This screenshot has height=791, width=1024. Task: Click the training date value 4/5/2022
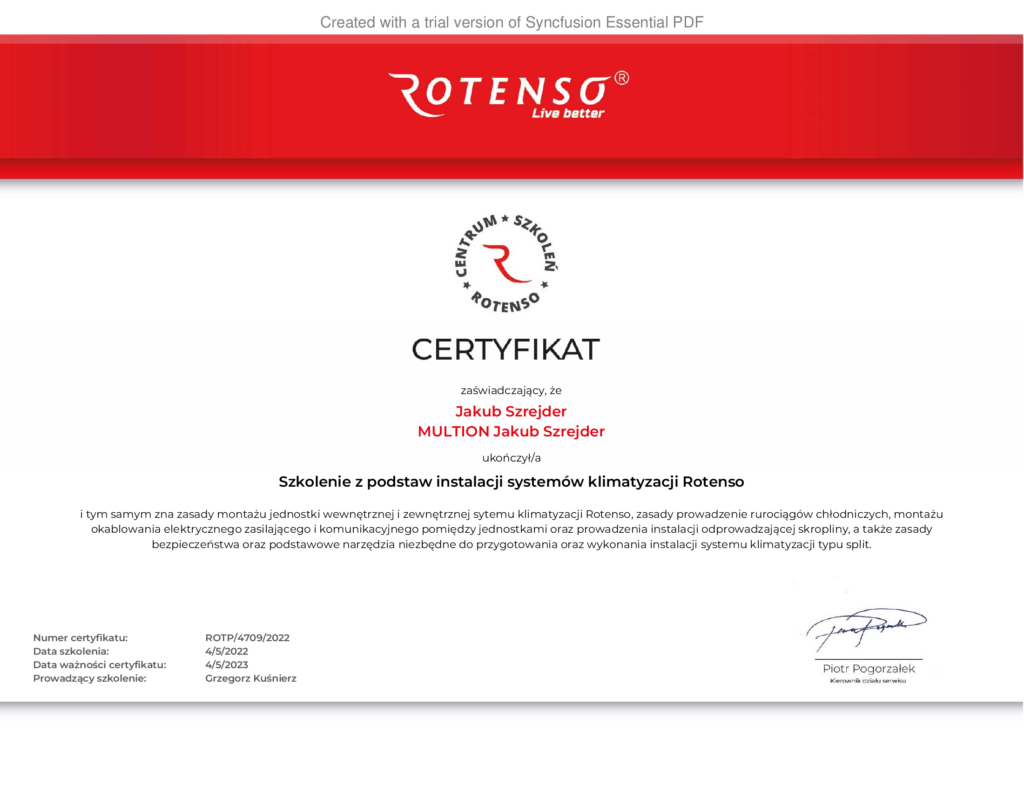point(226,651)
